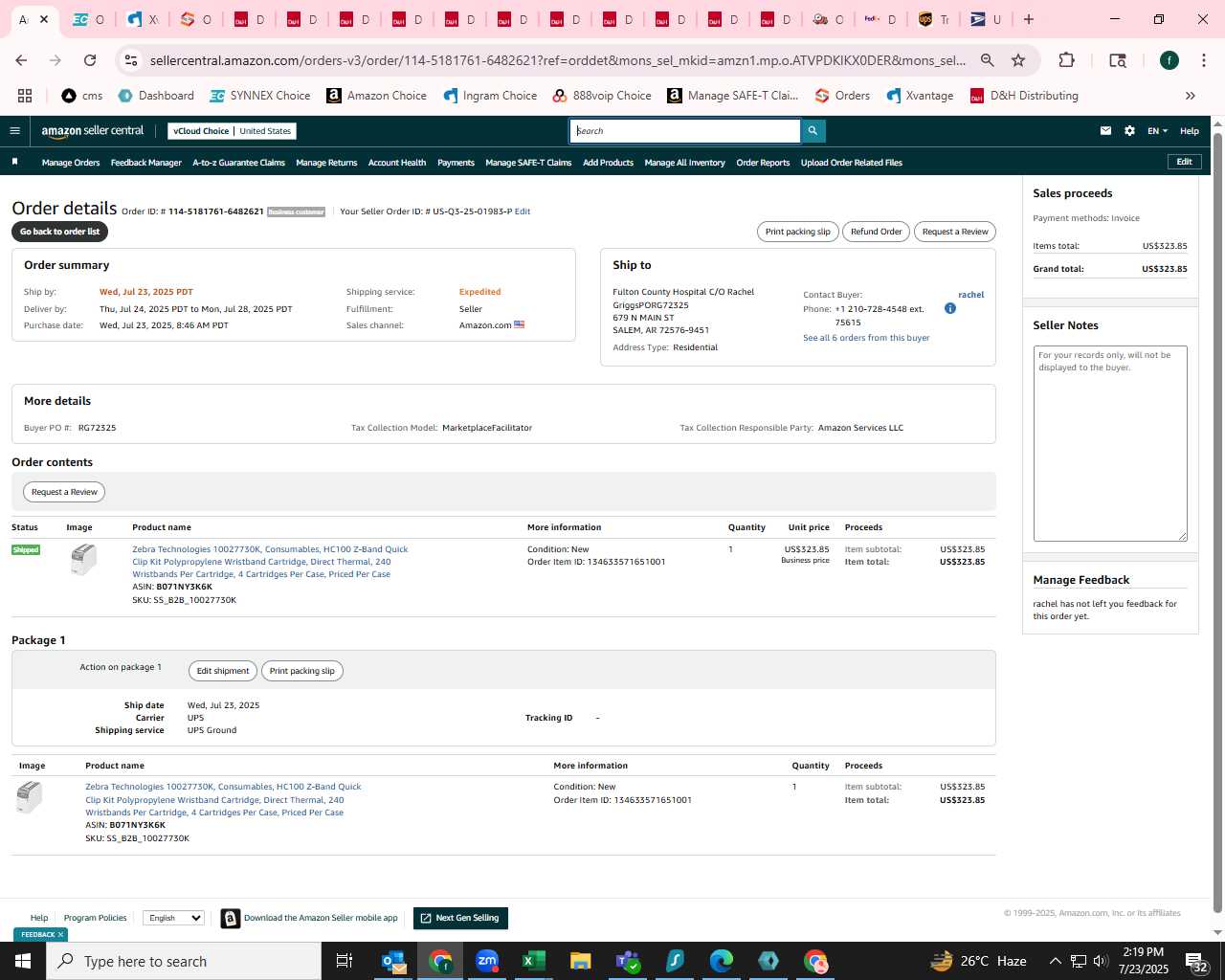Click the nav bar Edit button
This screenshot has width=1225, height=980.
tap(1184, 162)
